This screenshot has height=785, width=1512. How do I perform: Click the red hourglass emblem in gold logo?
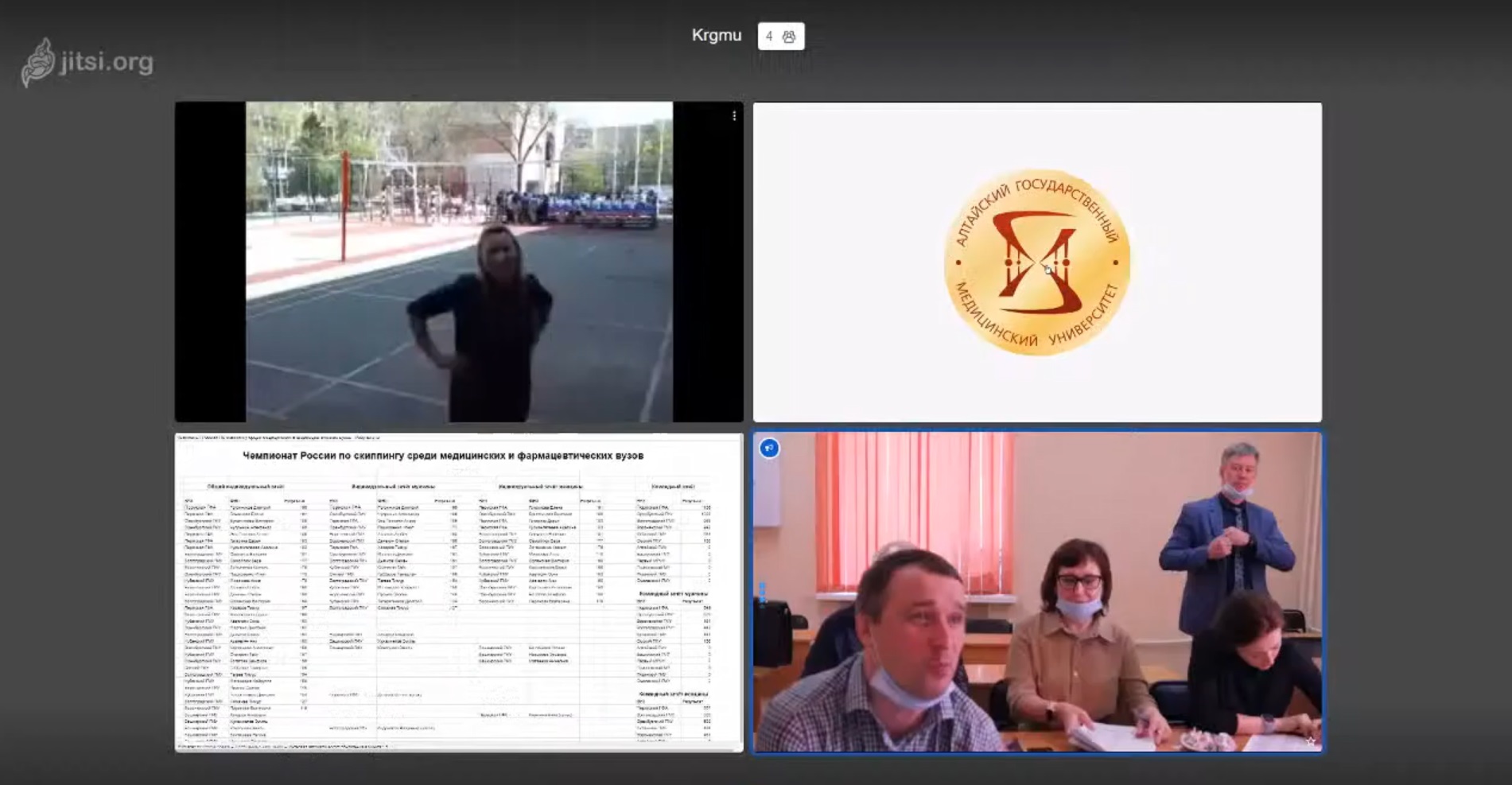tap(1036, 263)
